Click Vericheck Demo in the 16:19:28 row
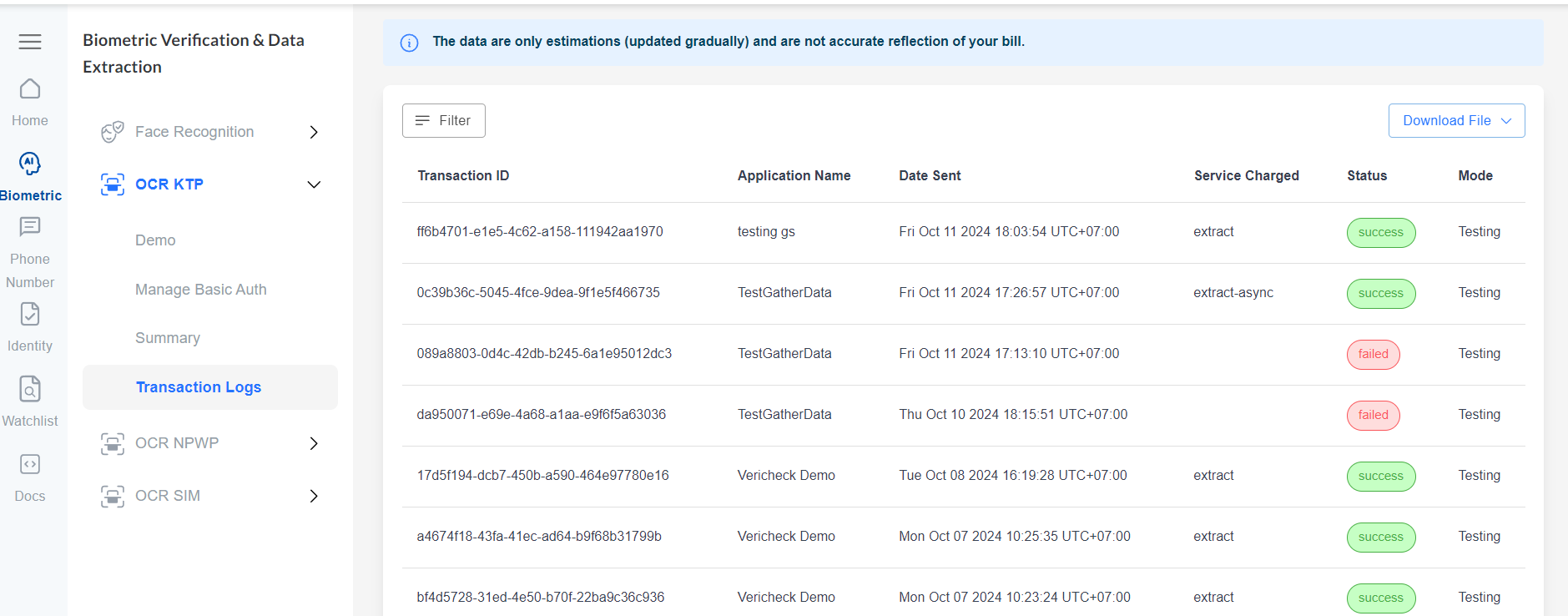 click(x=786, y=476)
